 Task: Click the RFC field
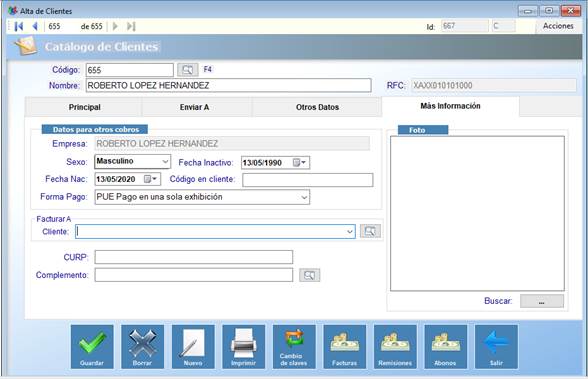(494, 85)
